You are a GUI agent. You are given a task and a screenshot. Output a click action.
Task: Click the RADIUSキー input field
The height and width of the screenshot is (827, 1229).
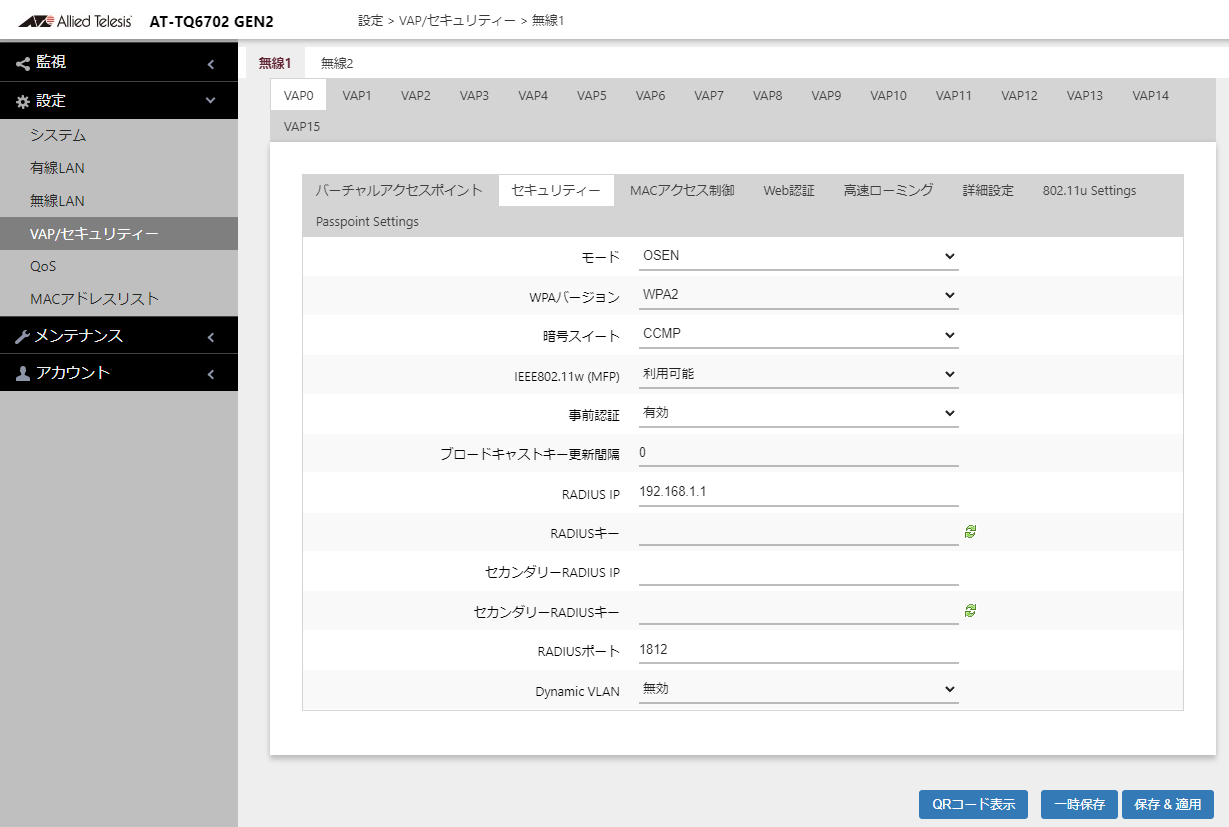click(x=799, y=532)
